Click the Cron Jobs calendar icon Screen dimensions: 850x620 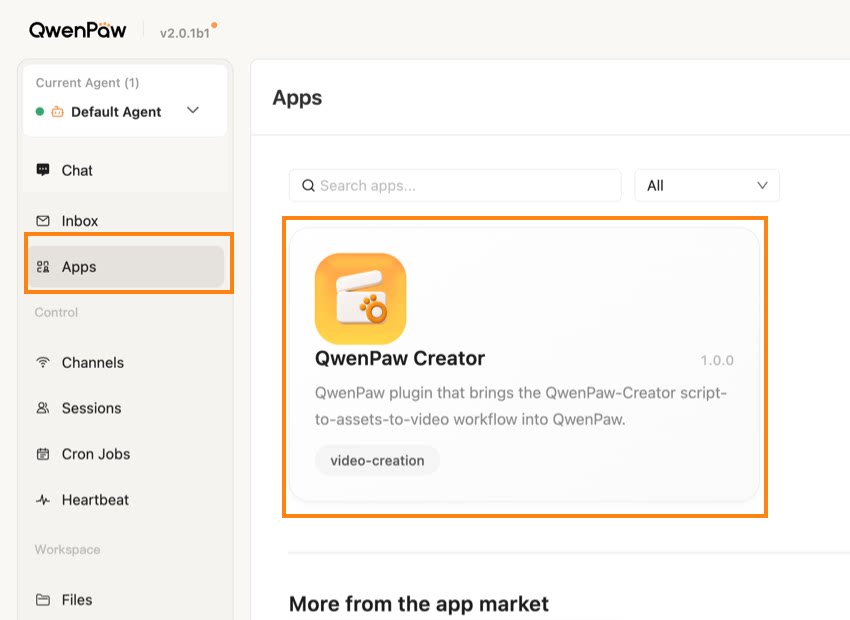pos(43,454)
